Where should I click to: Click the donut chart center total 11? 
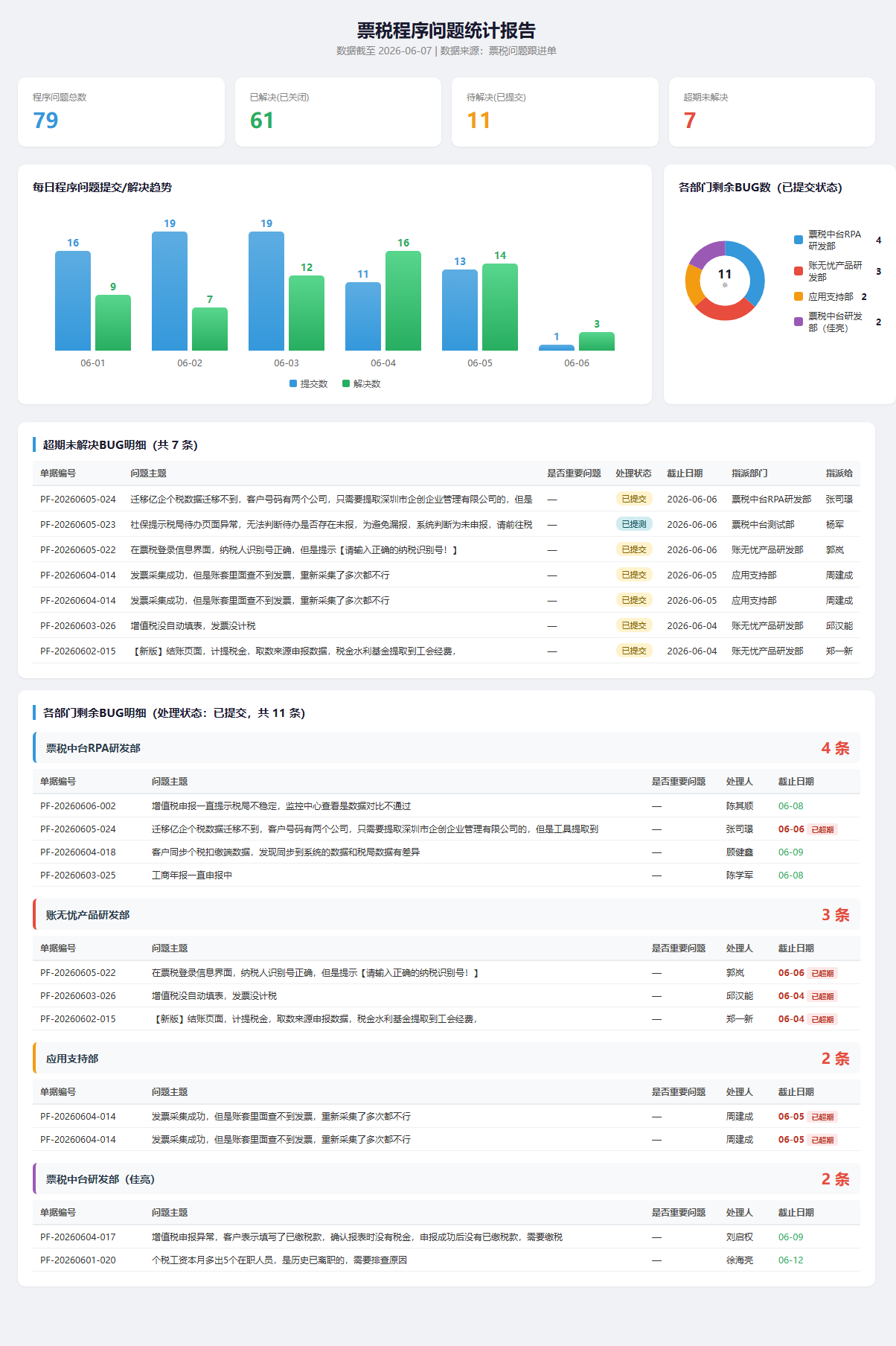point(725,274)
